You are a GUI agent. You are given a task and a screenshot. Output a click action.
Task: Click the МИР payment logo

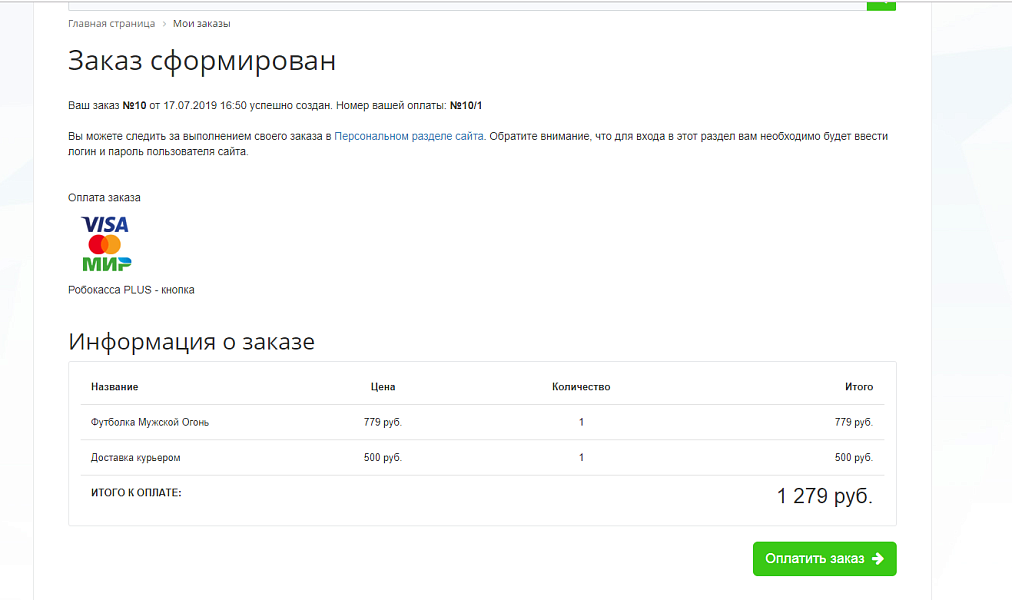(x=107, y=263)
